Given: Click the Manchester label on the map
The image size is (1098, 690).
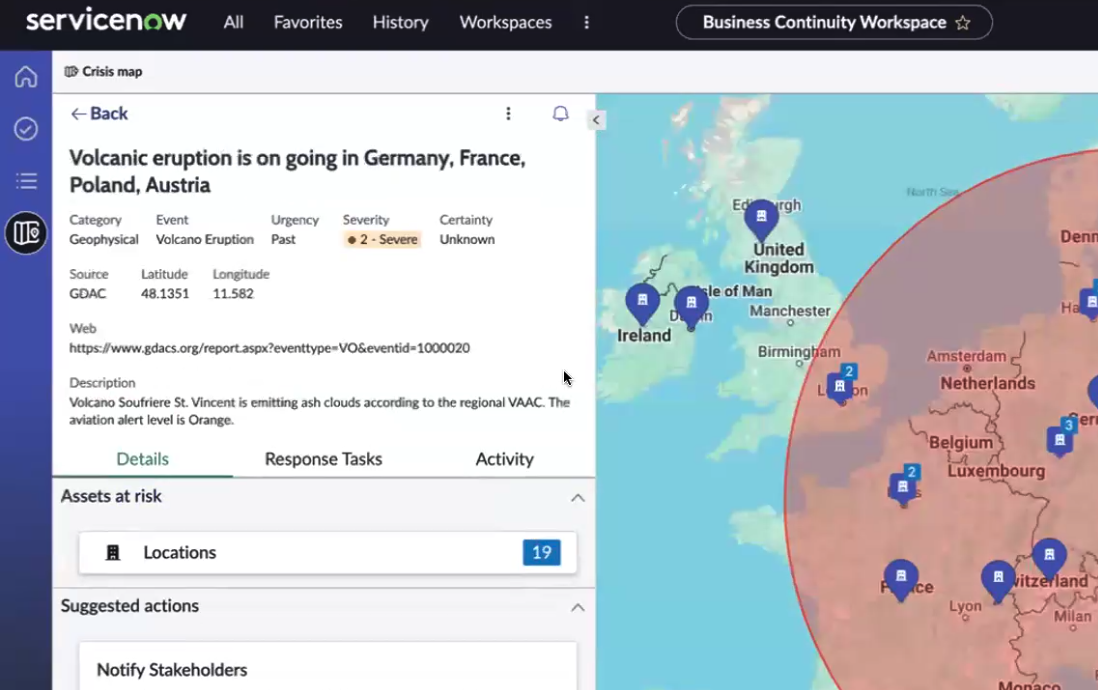Looking at the screenshot, I should tap(790, 311).
